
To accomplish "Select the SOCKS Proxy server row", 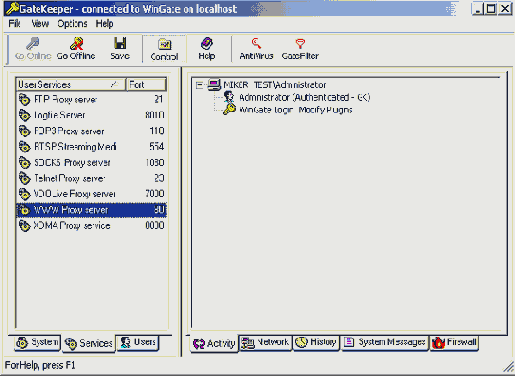I will [x=91, y=162].
